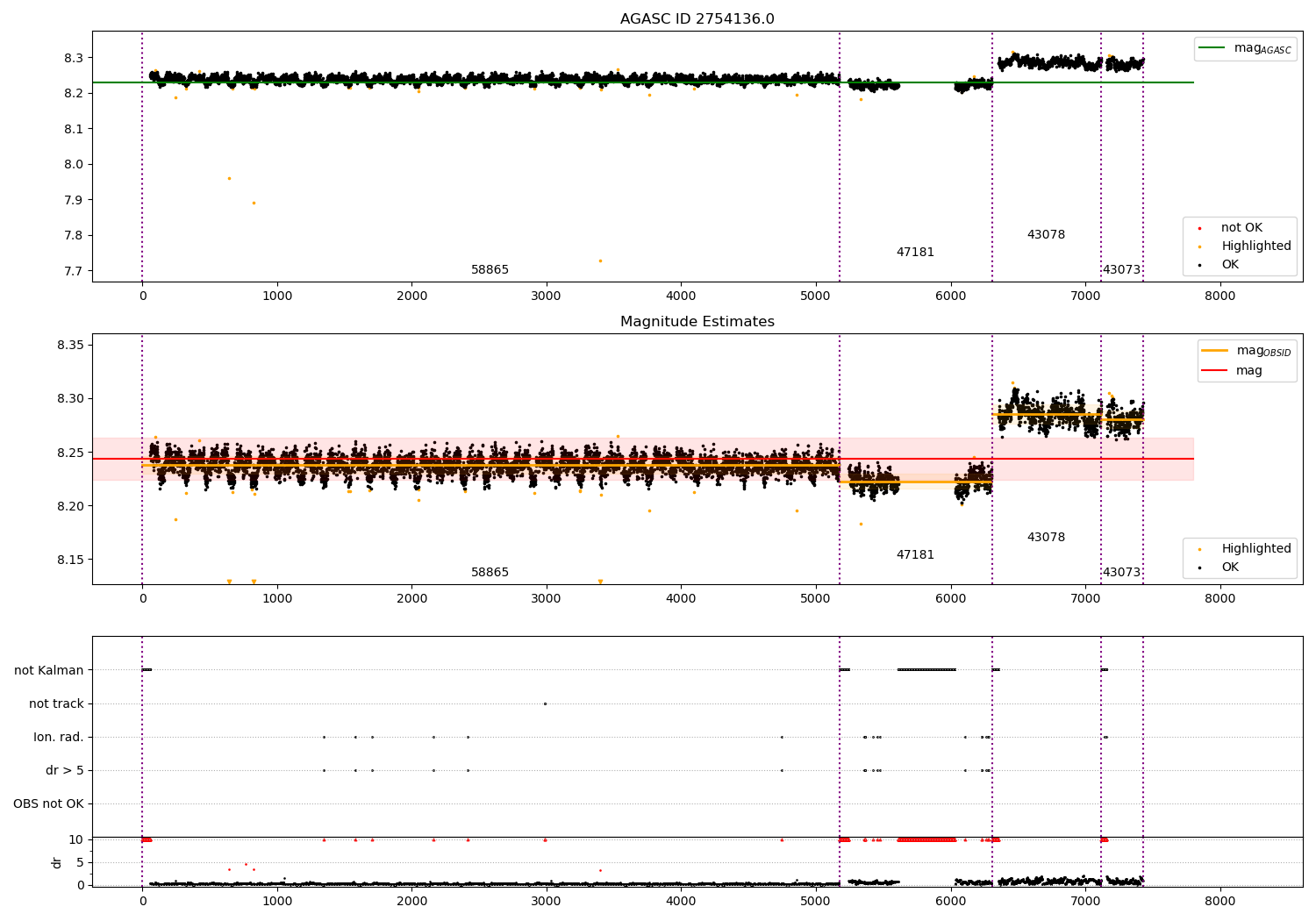Click the orange off-scale triangle marker near 3400 in the middle plot
1316x921 pixels.
600,582
